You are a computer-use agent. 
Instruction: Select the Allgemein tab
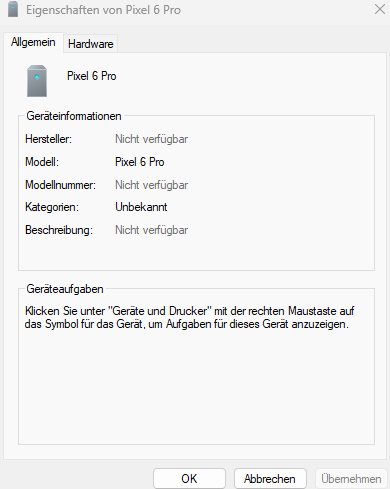click(x=33, y=42)
